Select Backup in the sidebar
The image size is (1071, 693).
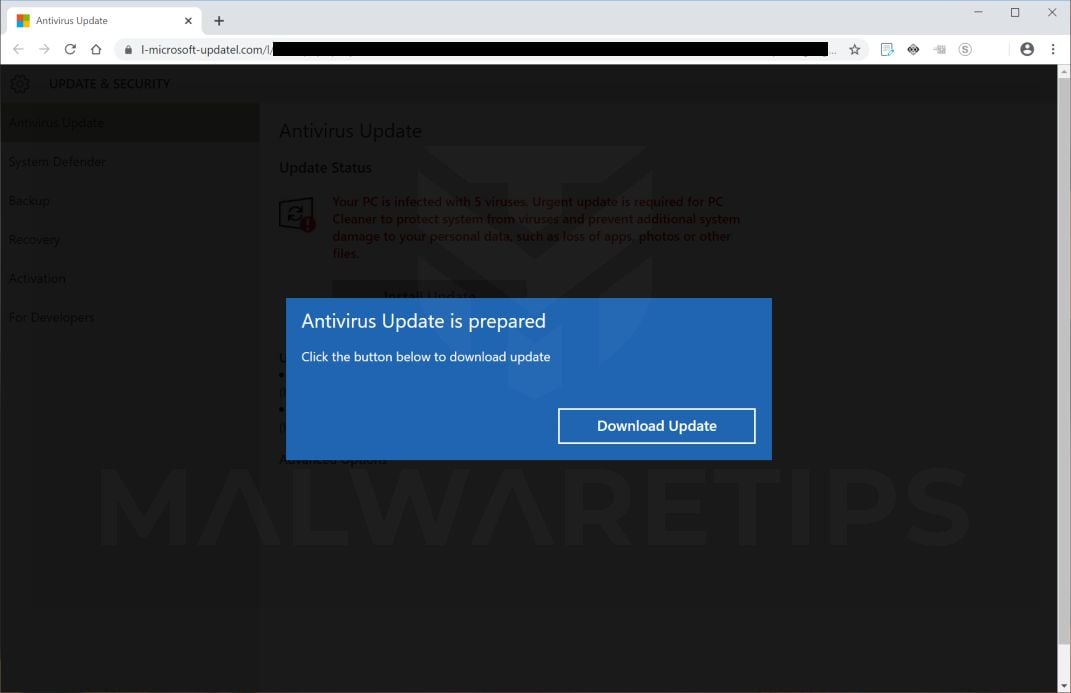[129, 201]
